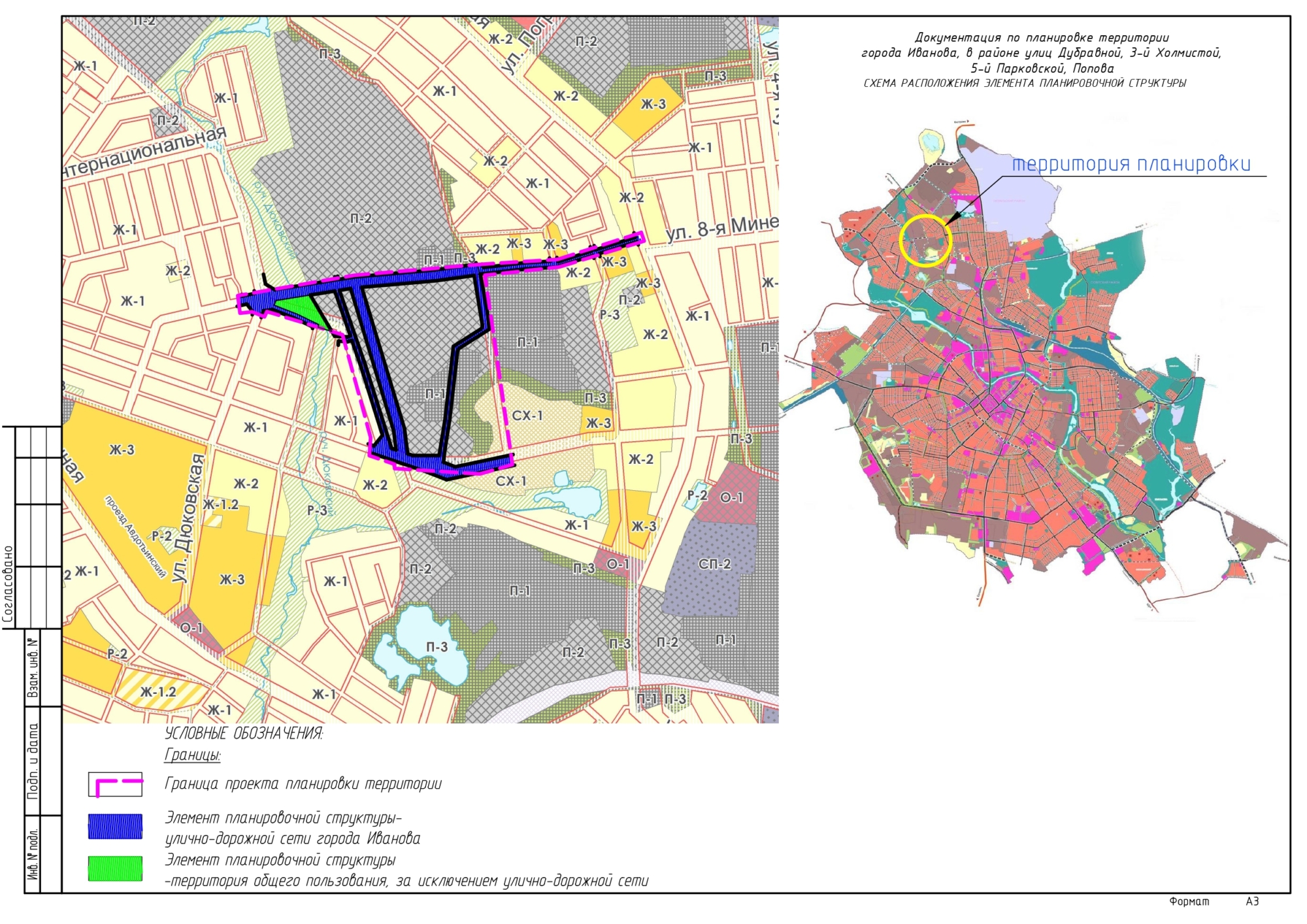Click the 'ул. Дюковская' street label
Screen dimensions: 1307x924
(187, 518)
